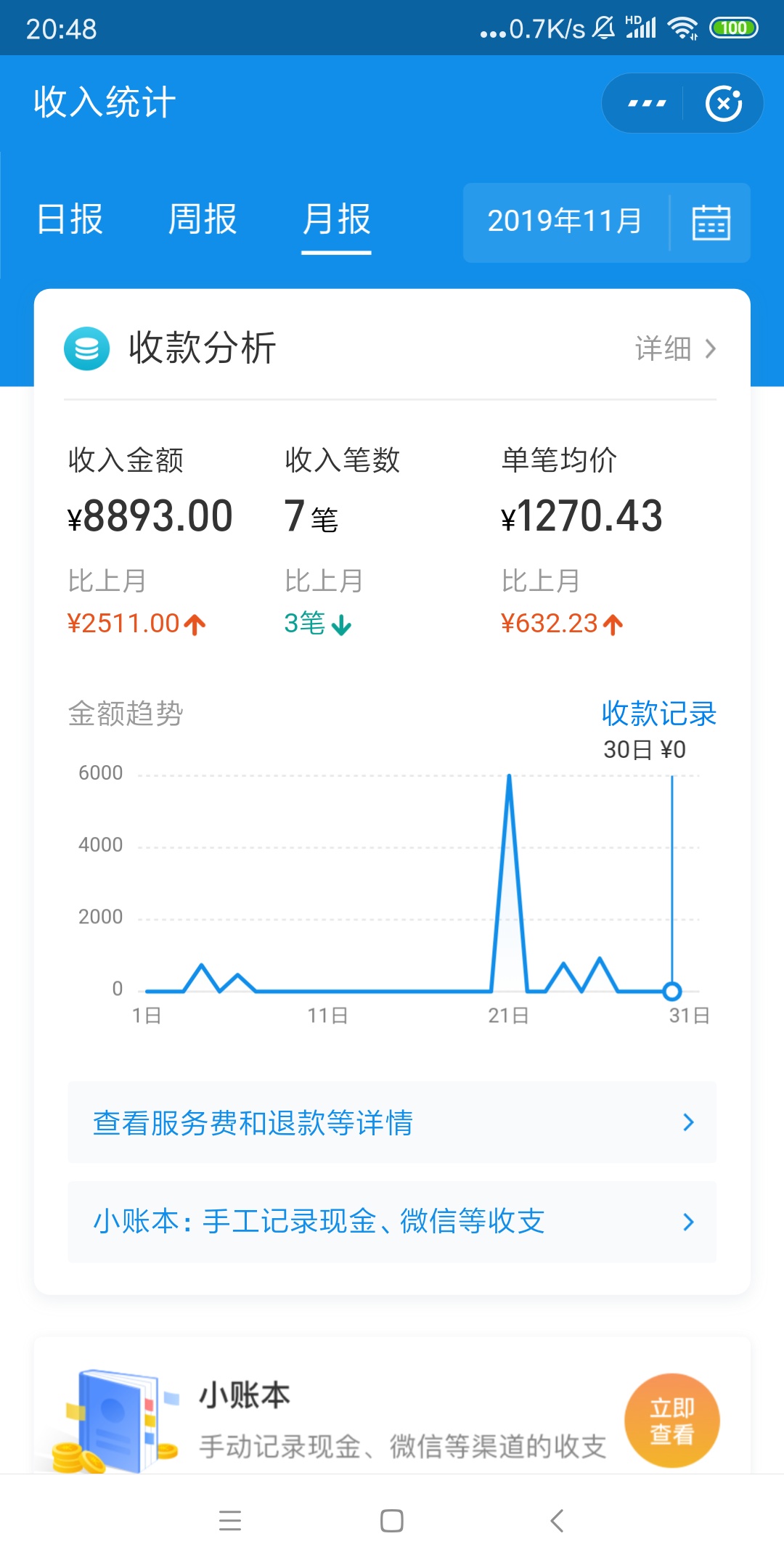Open 查看服务费和退款等详情
Image resolution: width=784 pixels, height=1568 pixels.
(392, 1122)
